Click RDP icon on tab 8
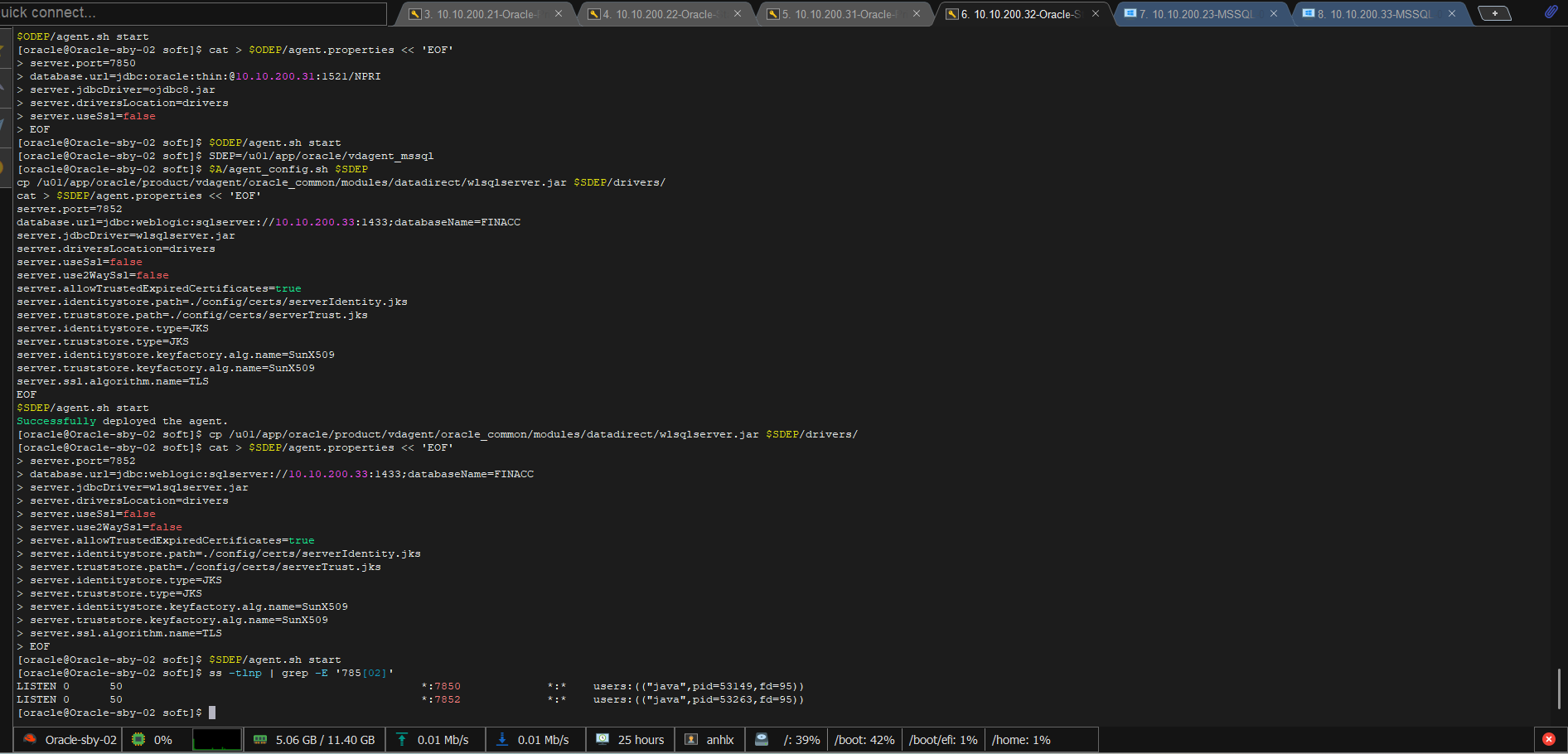 [1309, 14]
